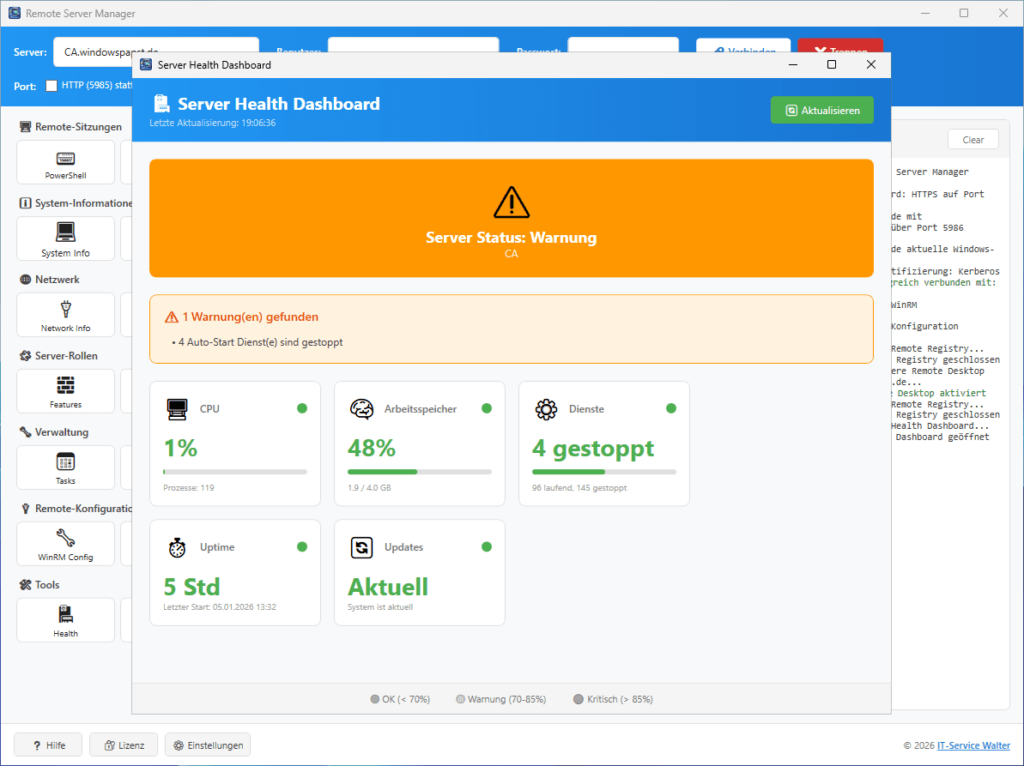Collapse the Remote-Sitzungen sidebar section
Screen dimensions: 1024x766
tap(70, 126)
